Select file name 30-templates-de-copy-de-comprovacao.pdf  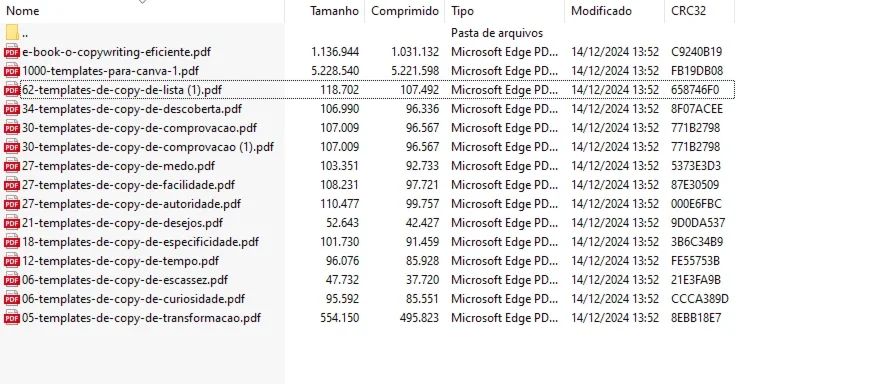[x=139, y=128]
